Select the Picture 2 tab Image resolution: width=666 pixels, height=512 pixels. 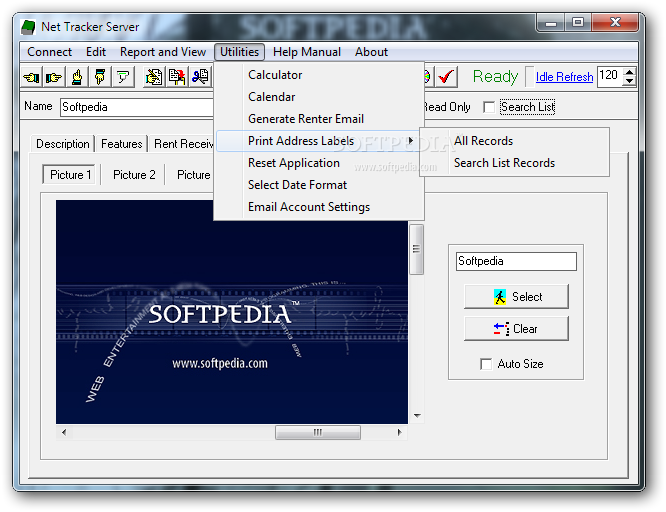click(134, 175)
